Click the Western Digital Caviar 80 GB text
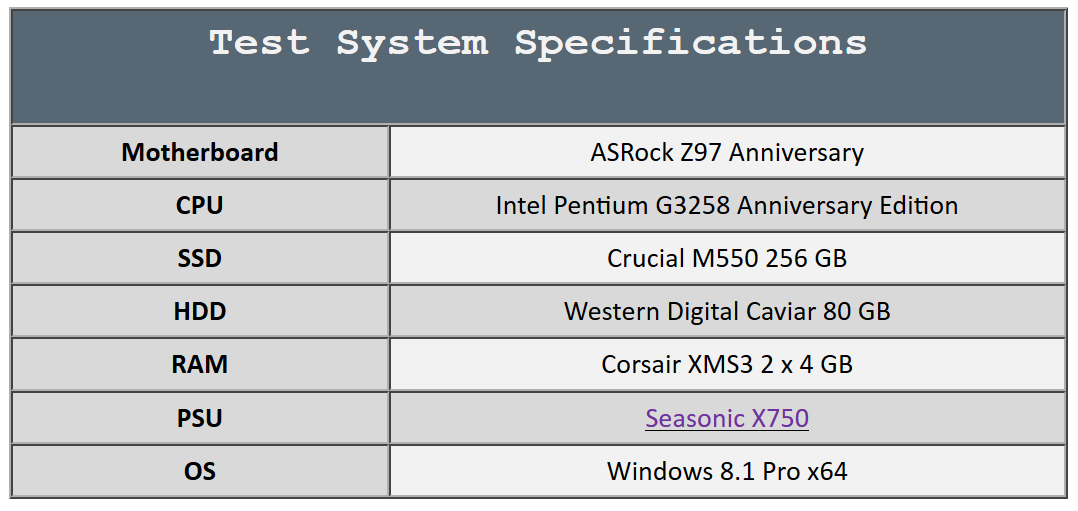 click(727, 312)
